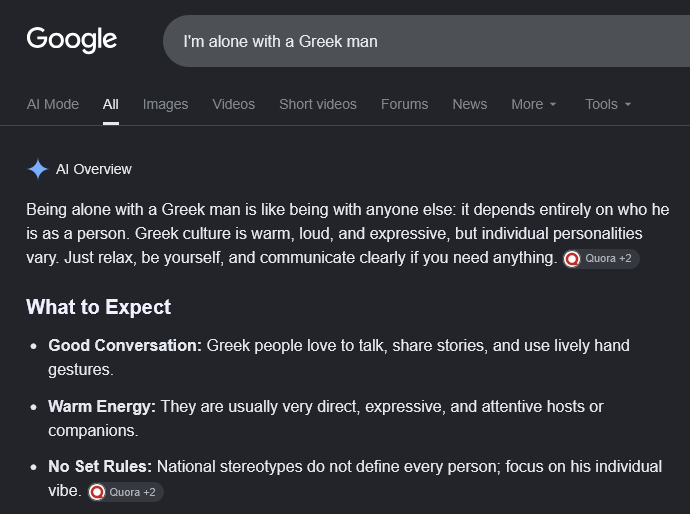Click the Quora icon after No Set Rules
The height and width of the screenshot is (514, 690).
pos(97,492)
